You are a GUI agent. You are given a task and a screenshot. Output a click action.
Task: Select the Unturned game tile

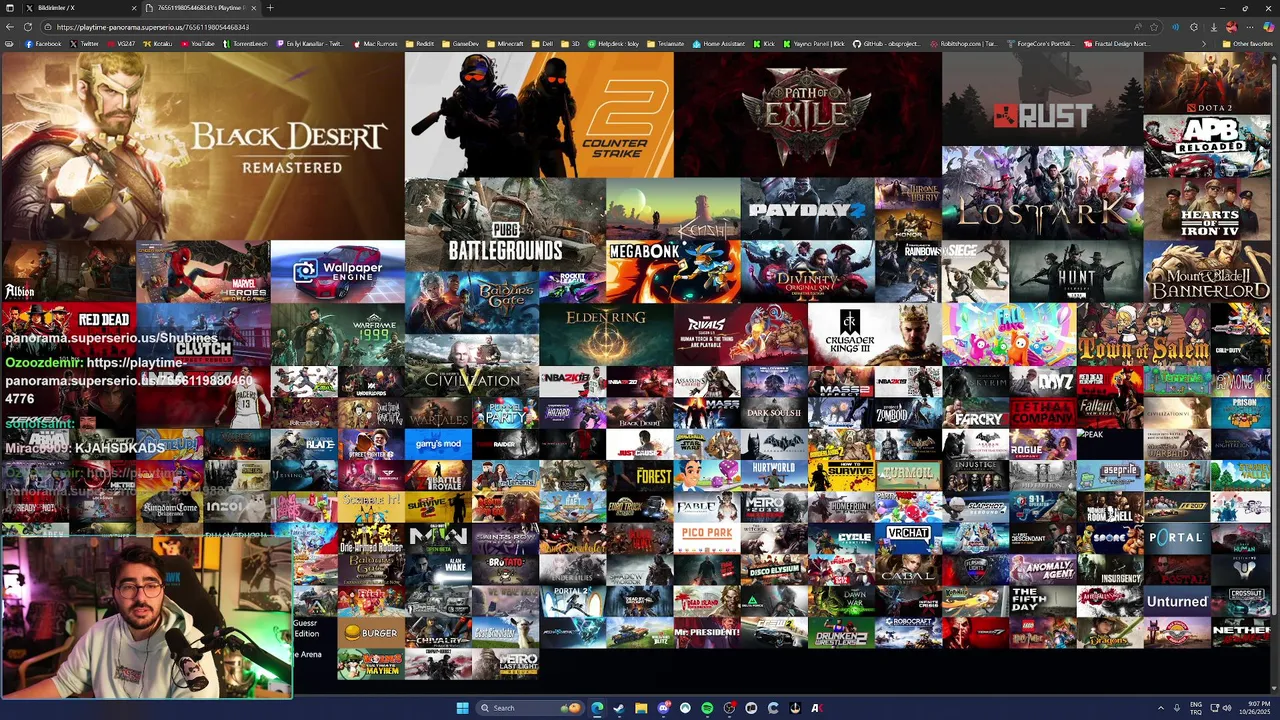tap(1176, 601)
